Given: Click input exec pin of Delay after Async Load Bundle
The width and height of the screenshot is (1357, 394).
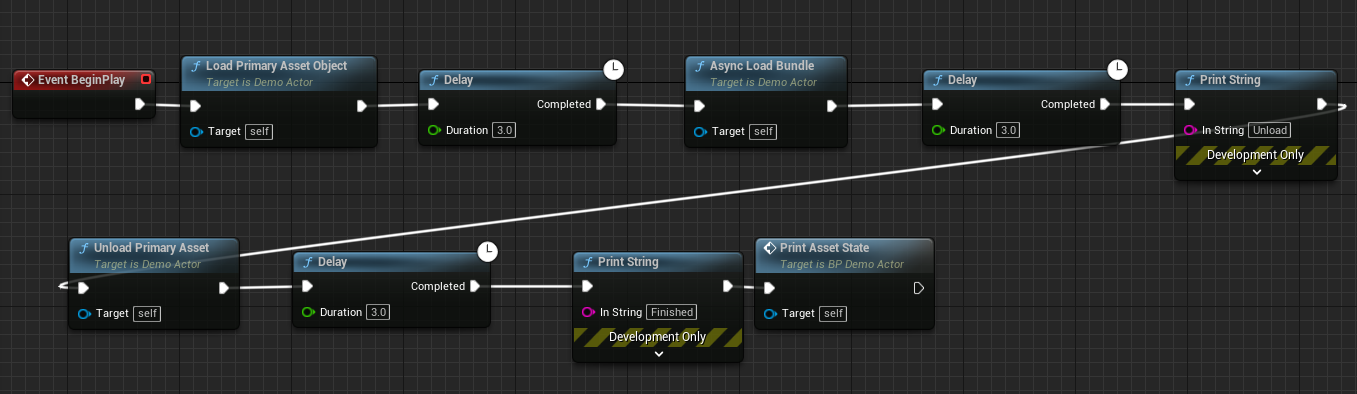Looking at the screenshot, I should pyautogui.click(x=938, y=104).
